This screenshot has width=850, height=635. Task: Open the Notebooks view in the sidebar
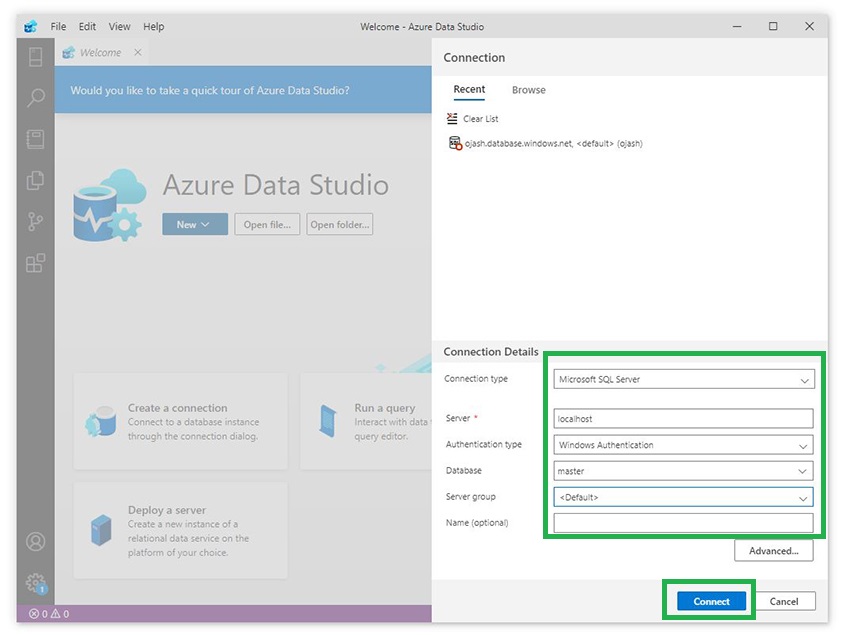pyautogui.click(x=35, y=139)
